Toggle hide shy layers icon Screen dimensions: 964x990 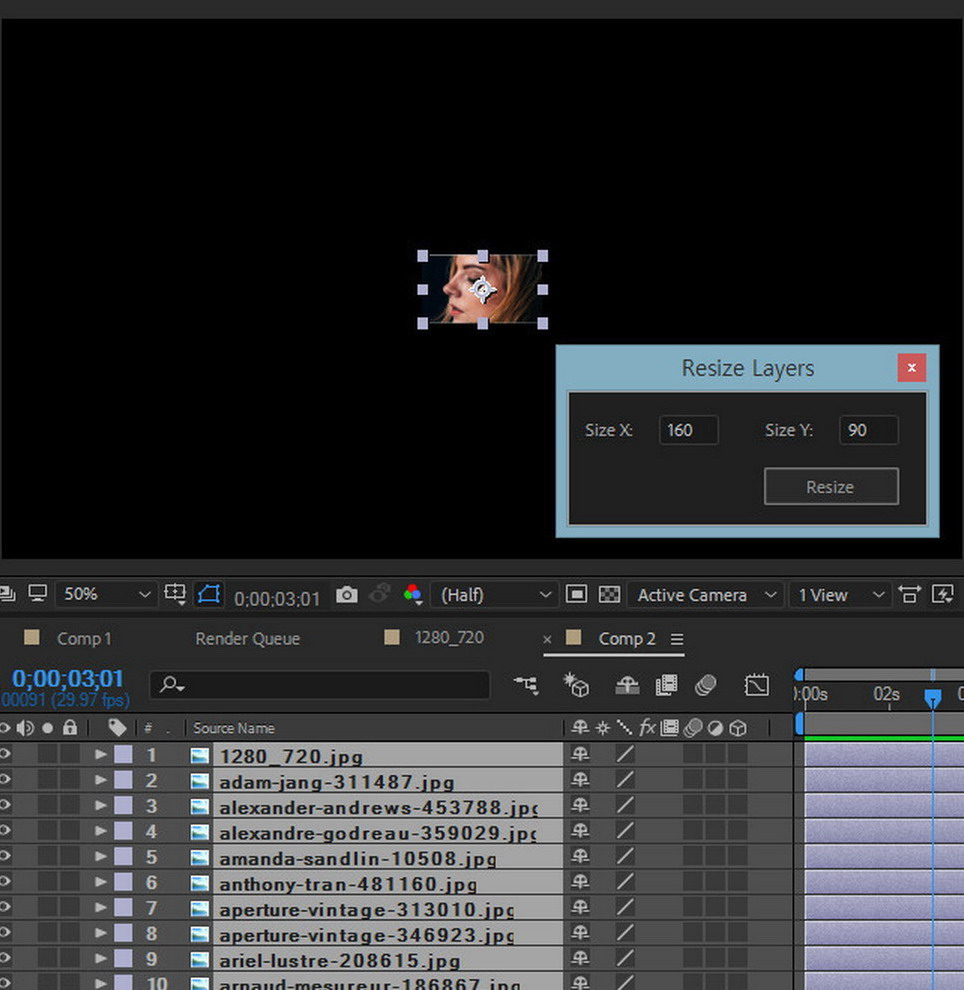(x=627, y=685)
